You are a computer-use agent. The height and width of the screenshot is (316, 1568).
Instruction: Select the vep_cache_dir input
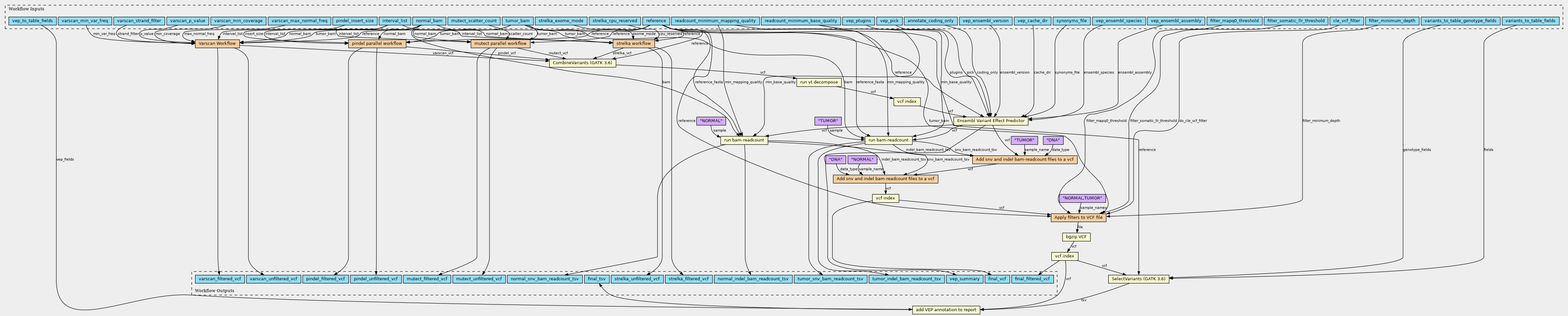(1033, 21)
